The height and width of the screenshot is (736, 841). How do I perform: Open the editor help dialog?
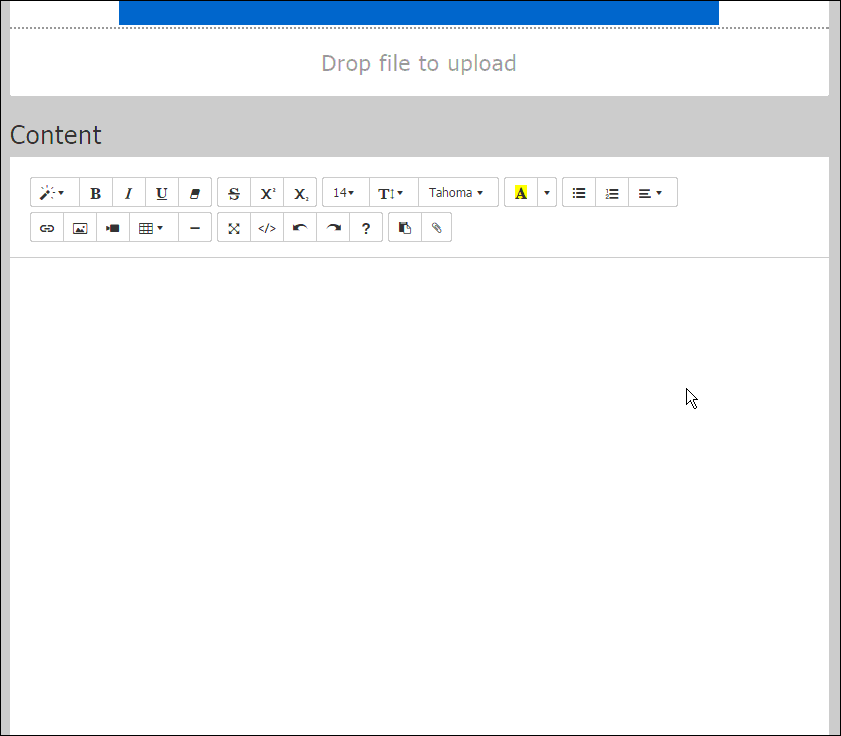point(366,228)
